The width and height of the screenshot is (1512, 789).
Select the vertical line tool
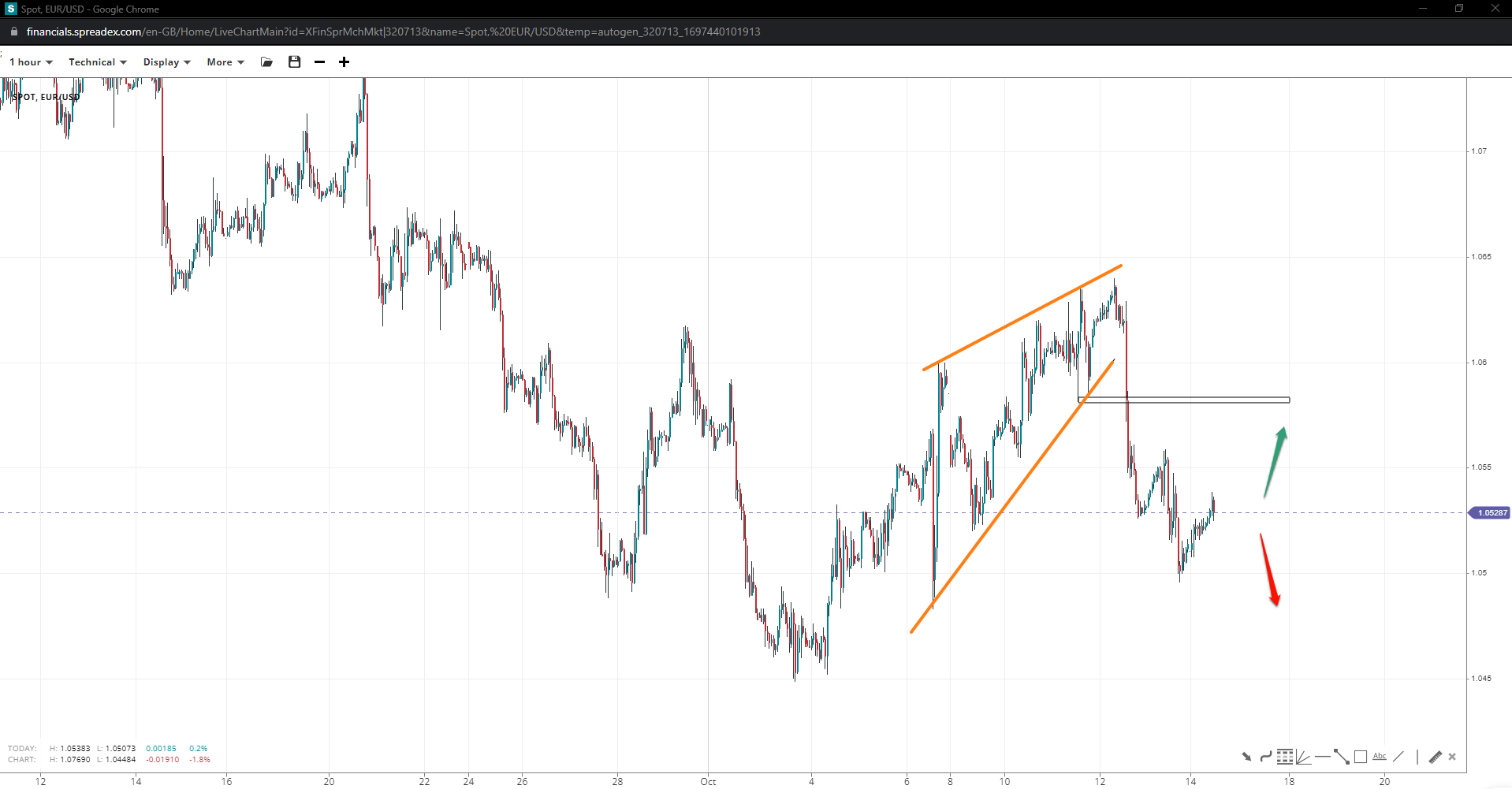point(1417,757)
